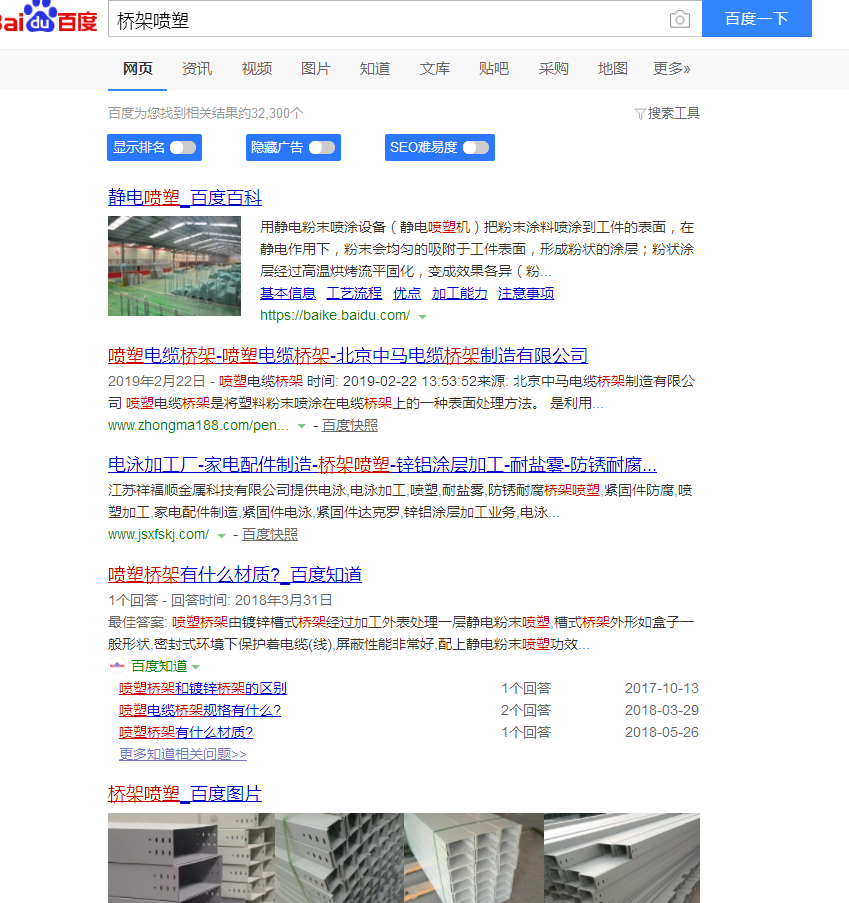Click the 优点 sublink
Screen dimensions: 849x903
click(407, 293)
